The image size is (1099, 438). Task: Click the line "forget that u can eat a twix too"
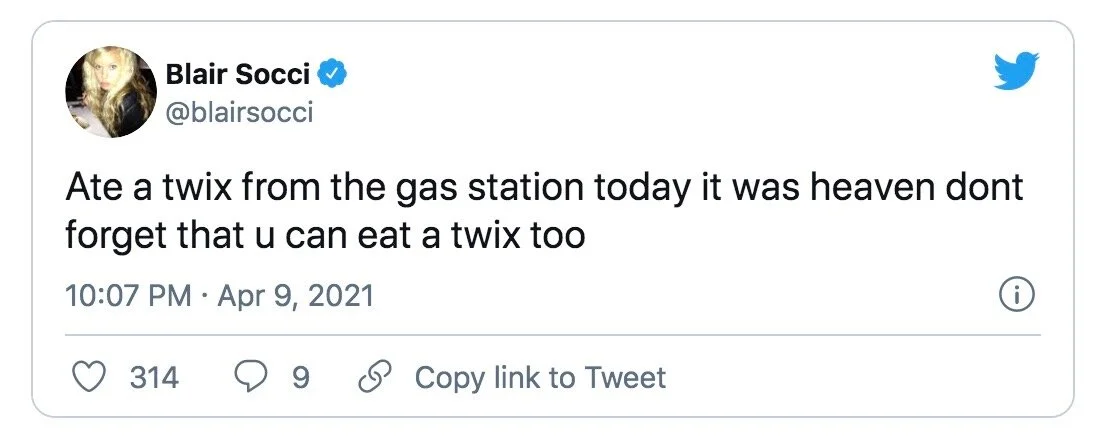pyautogui.click(x=325, y=238)
